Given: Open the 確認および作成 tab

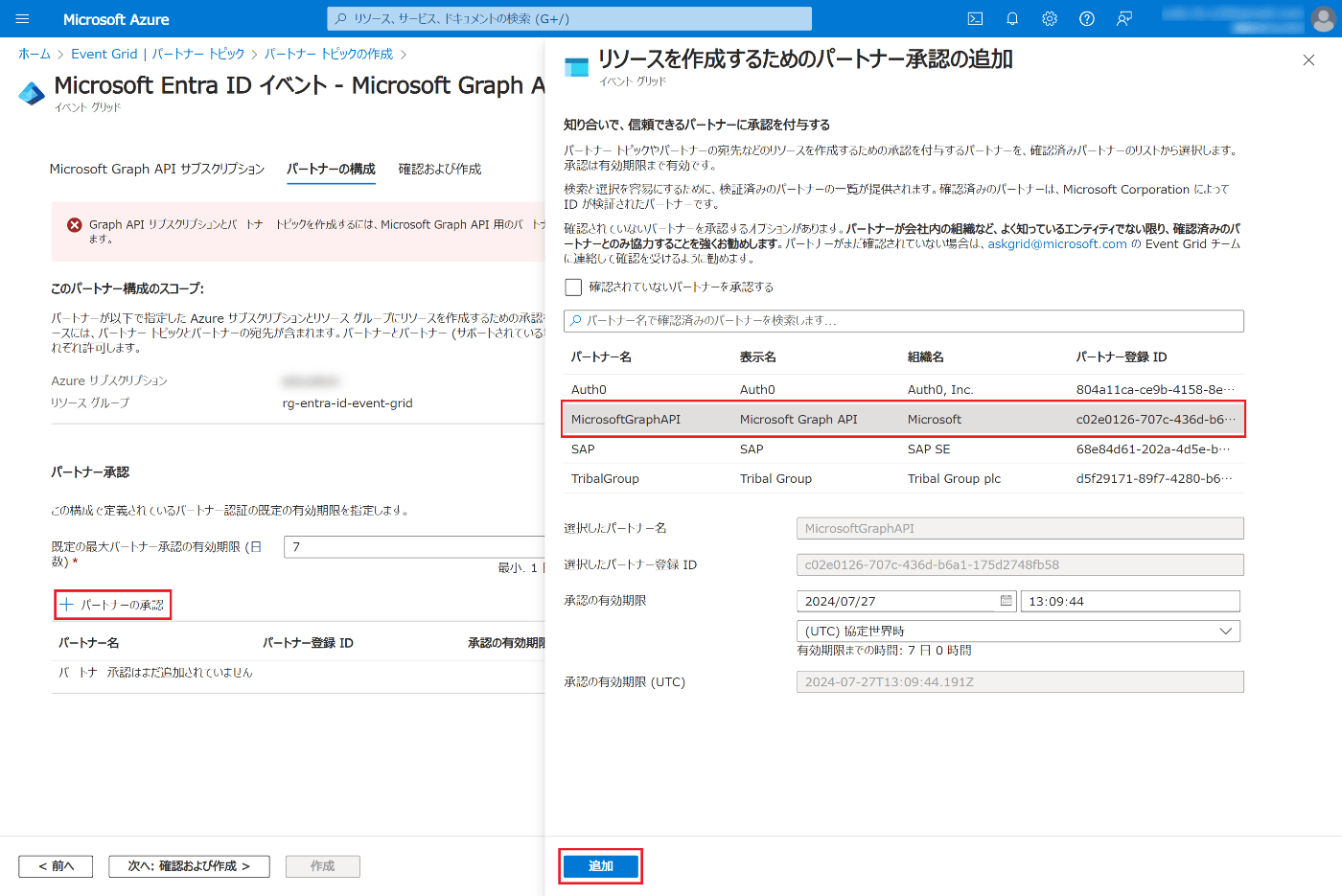Looking at the screenshot, I should [x=440, y=169].
